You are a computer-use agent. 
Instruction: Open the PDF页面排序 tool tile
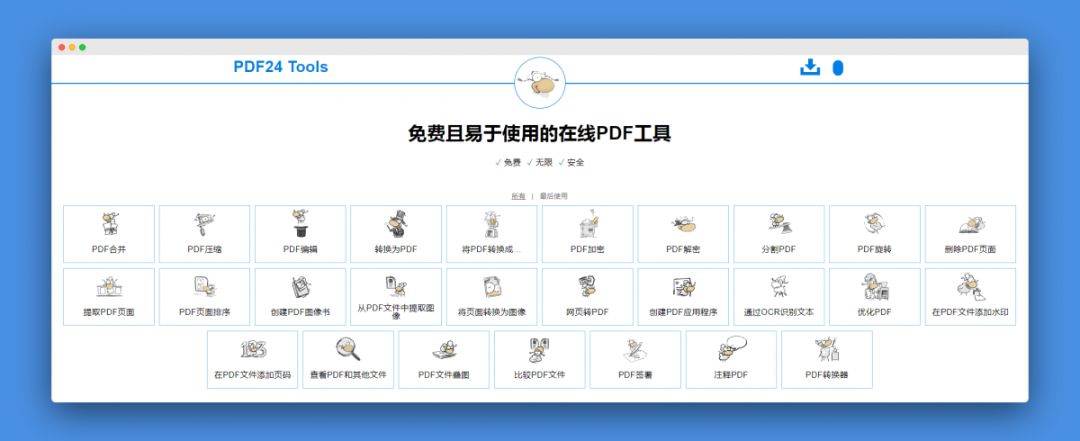click(205, 297)
